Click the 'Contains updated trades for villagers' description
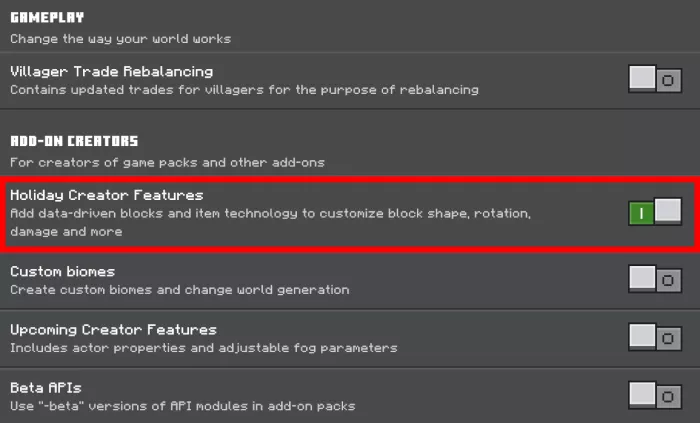Image resolution: width=700 pixels, height=423 pixels. (244, 90)
